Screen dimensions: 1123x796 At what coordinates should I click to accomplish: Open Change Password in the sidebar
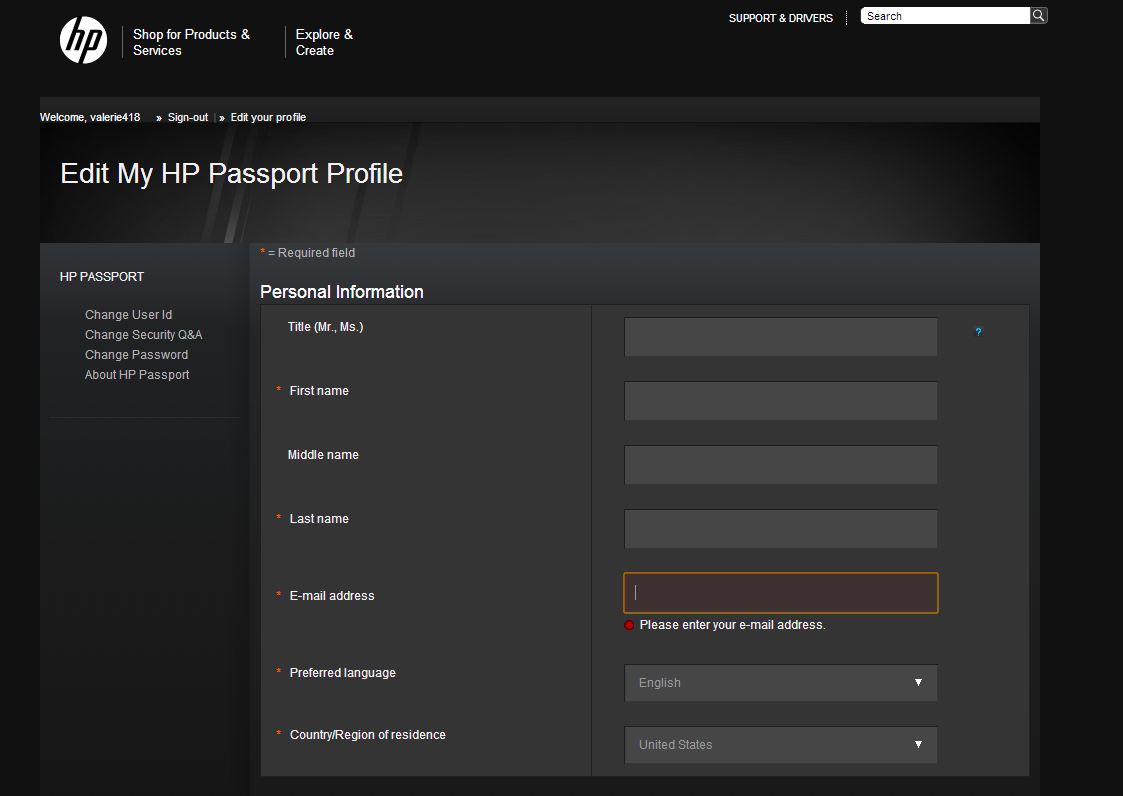click(136, 355)
